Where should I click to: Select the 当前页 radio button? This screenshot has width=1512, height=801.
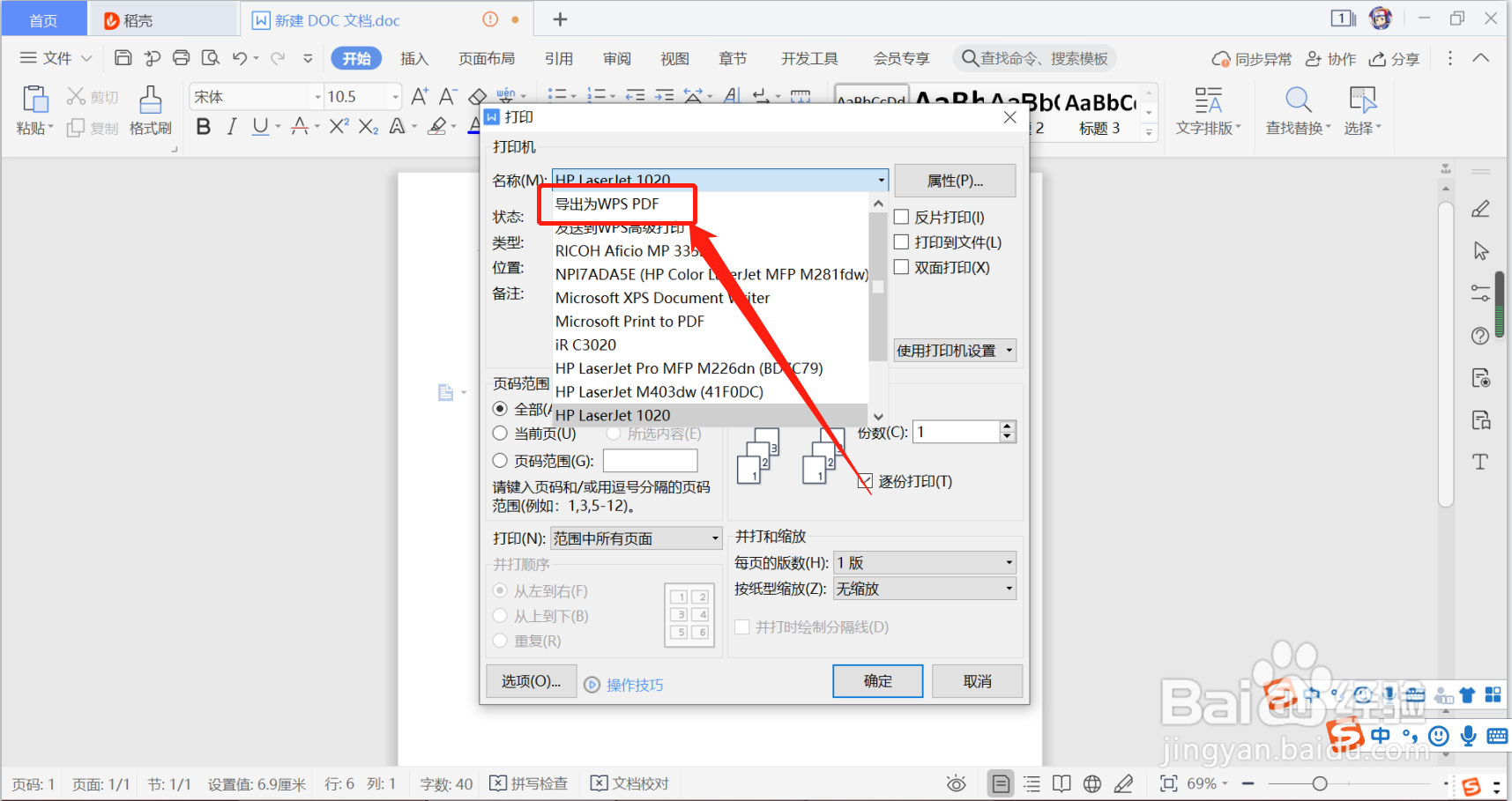[x=500, y=434]
